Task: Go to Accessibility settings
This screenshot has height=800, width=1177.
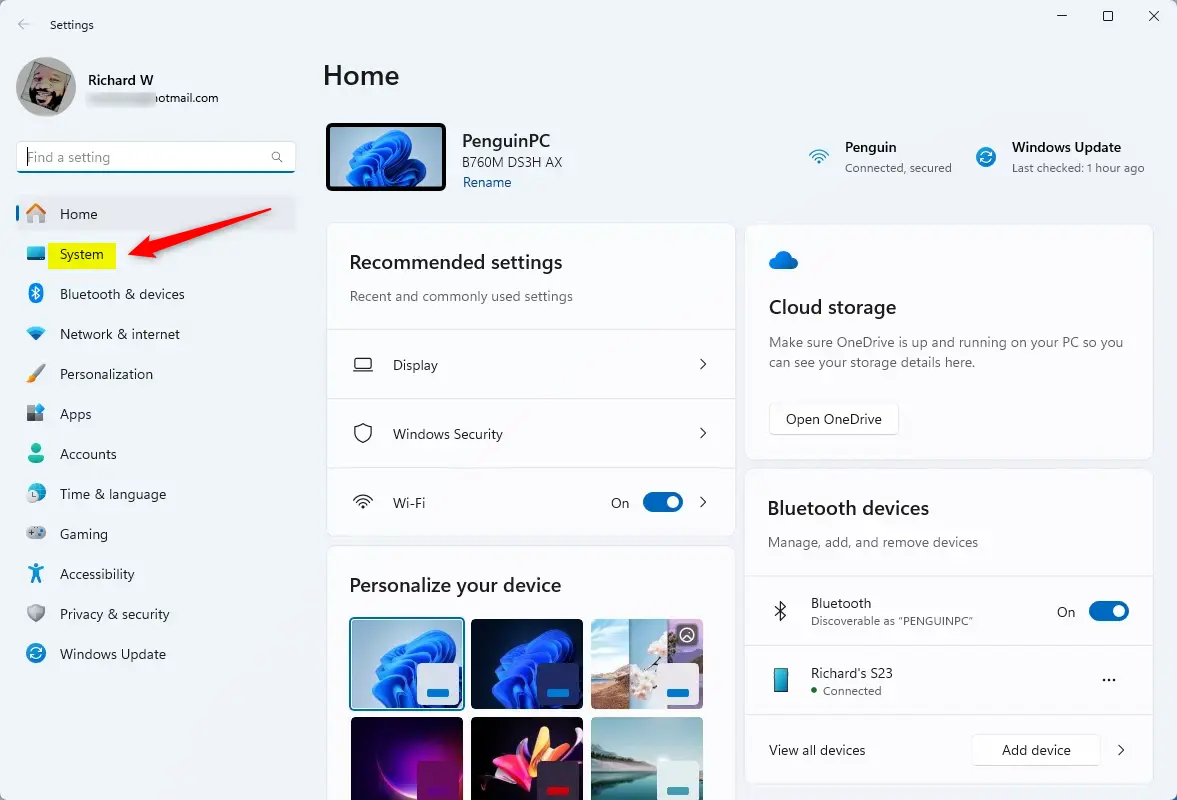Action: point(156,574)
